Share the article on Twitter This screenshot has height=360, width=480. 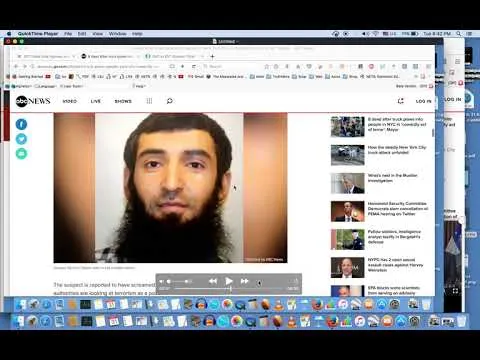(x=21, y=139)
